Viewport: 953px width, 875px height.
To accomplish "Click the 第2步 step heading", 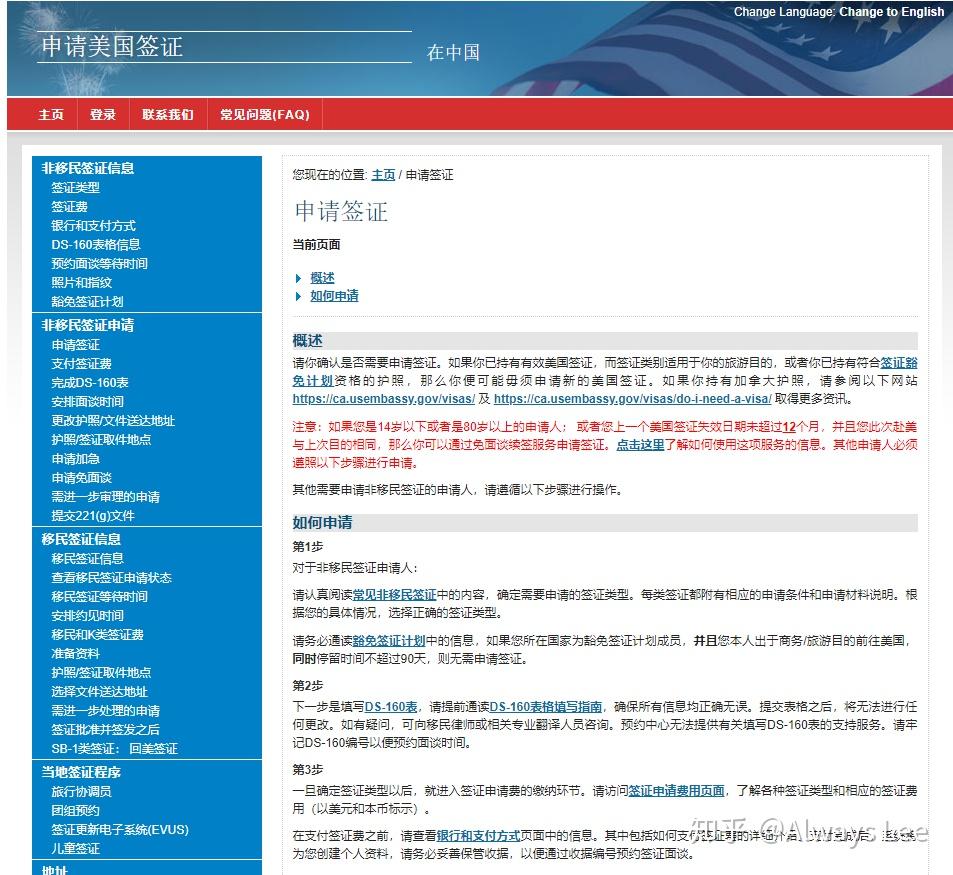I will (308, 685).
